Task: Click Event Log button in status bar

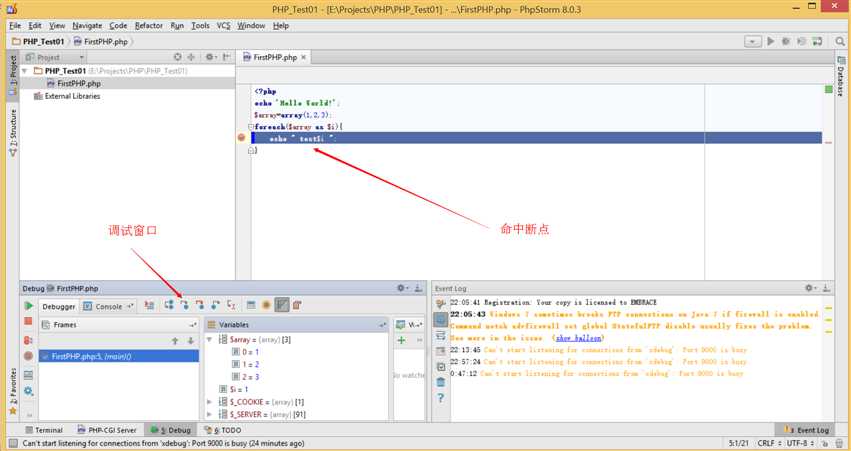Action: (806, 430)
